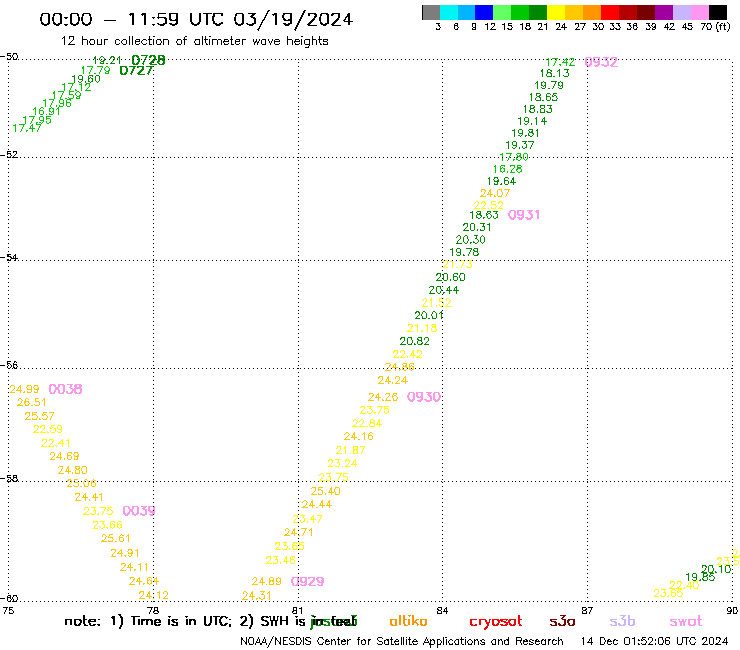Image resolution: width=740 pixels, height=650 pixels.
Task: Click the orange 30 ft legend swatch
Action: pos(592,12)
